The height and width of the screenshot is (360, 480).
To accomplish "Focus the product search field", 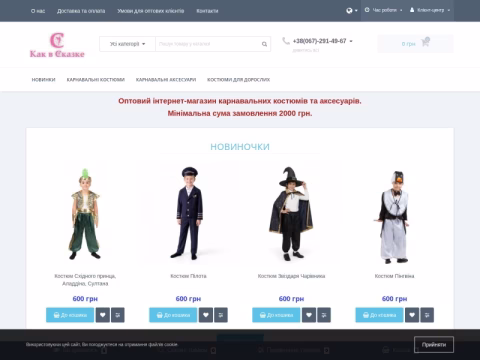I will (x=207, y=44).
